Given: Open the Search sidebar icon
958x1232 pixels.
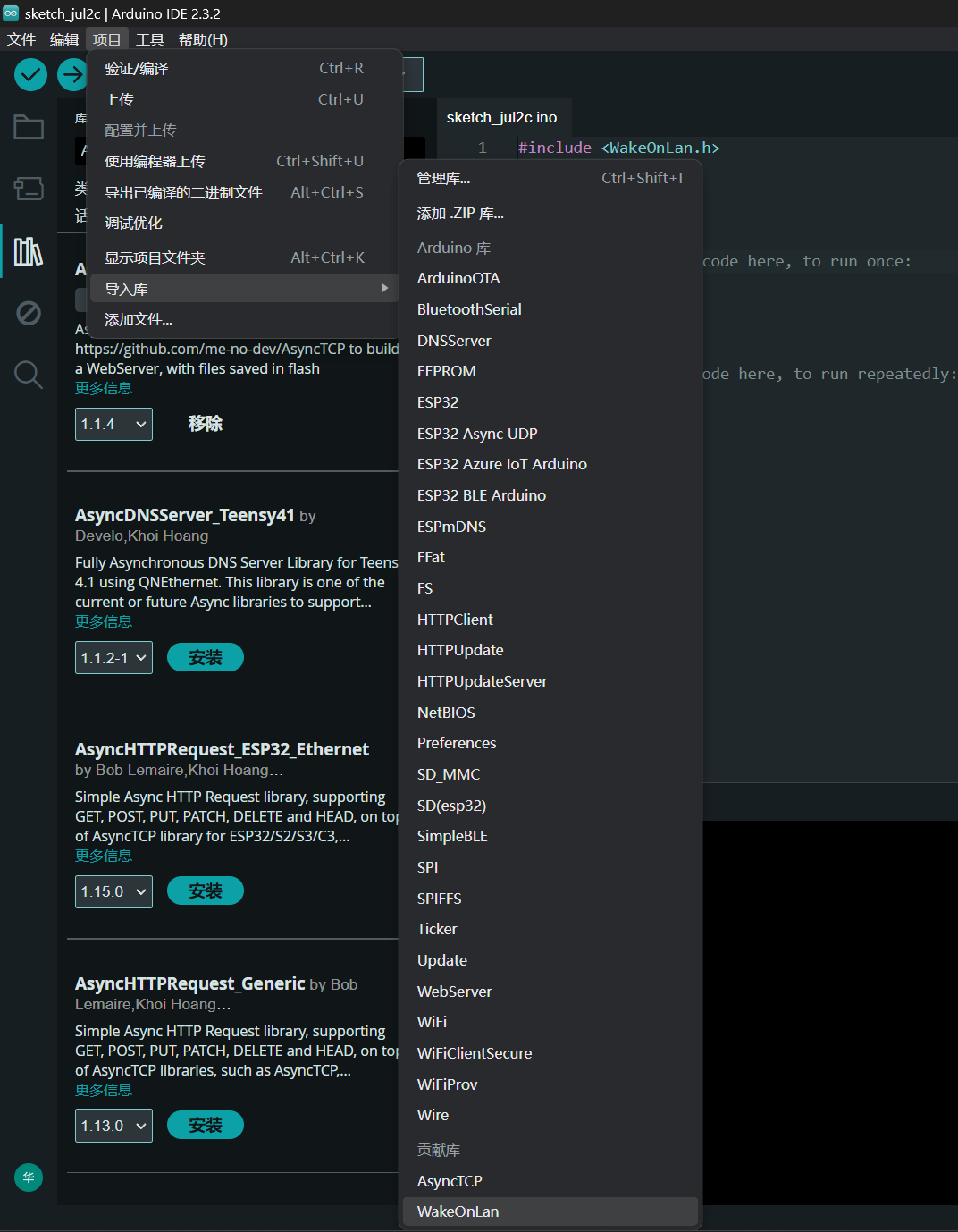Looking at the screenshot, I should click(29, 375).
